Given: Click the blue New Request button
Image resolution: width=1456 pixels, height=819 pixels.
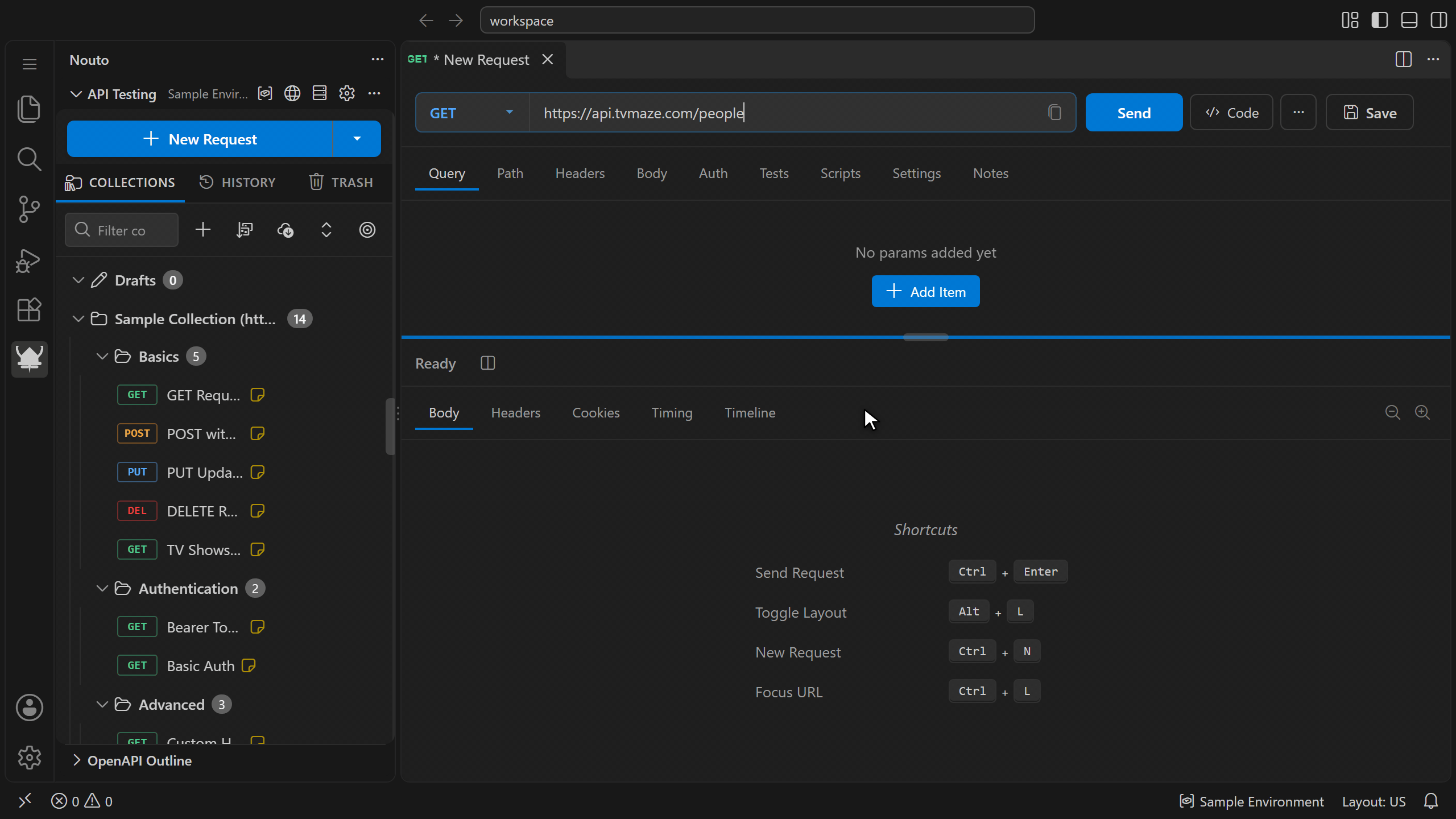Looking at the screenshot, I should pos(200,139).
